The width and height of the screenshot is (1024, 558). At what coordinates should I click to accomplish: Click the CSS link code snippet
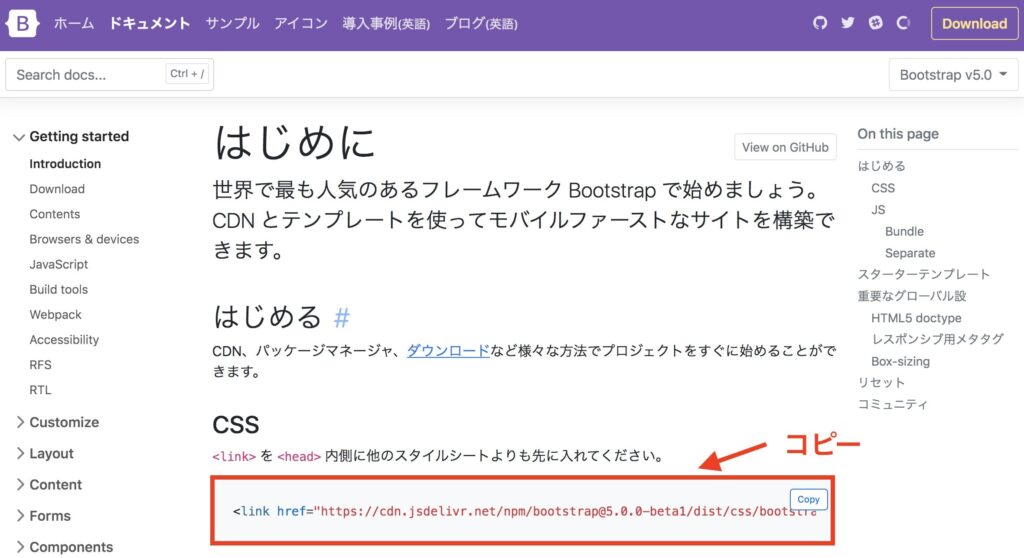click(x=524, y=512)
